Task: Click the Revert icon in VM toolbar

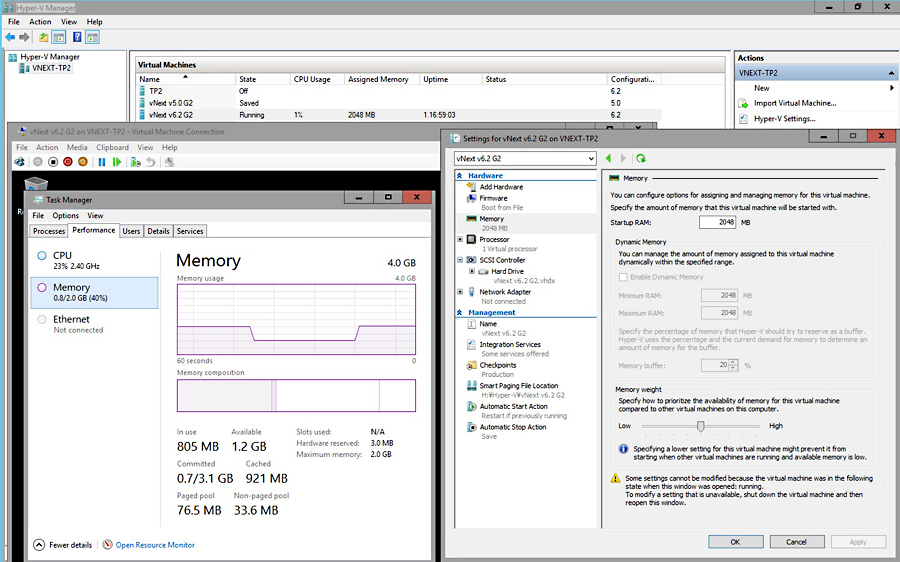Action: tap(150, 162)
